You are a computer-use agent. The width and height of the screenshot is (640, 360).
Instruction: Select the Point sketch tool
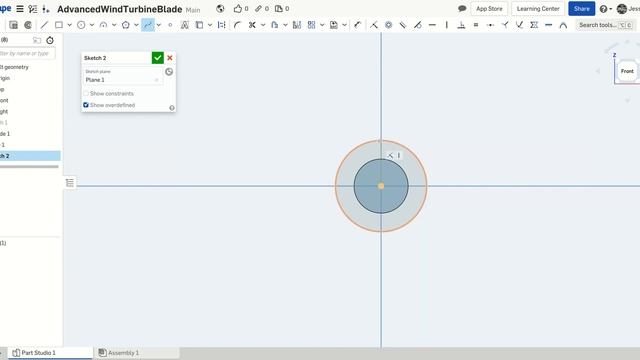click(170, 25)
